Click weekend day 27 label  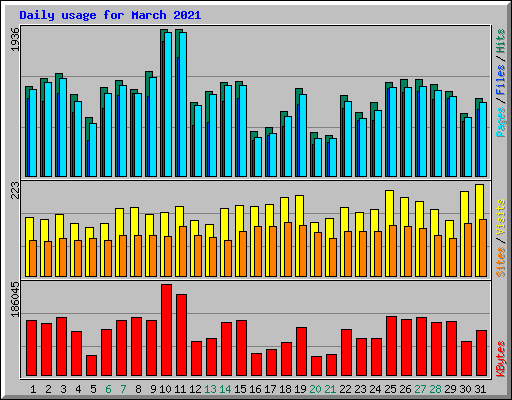(x=420, y=389)
